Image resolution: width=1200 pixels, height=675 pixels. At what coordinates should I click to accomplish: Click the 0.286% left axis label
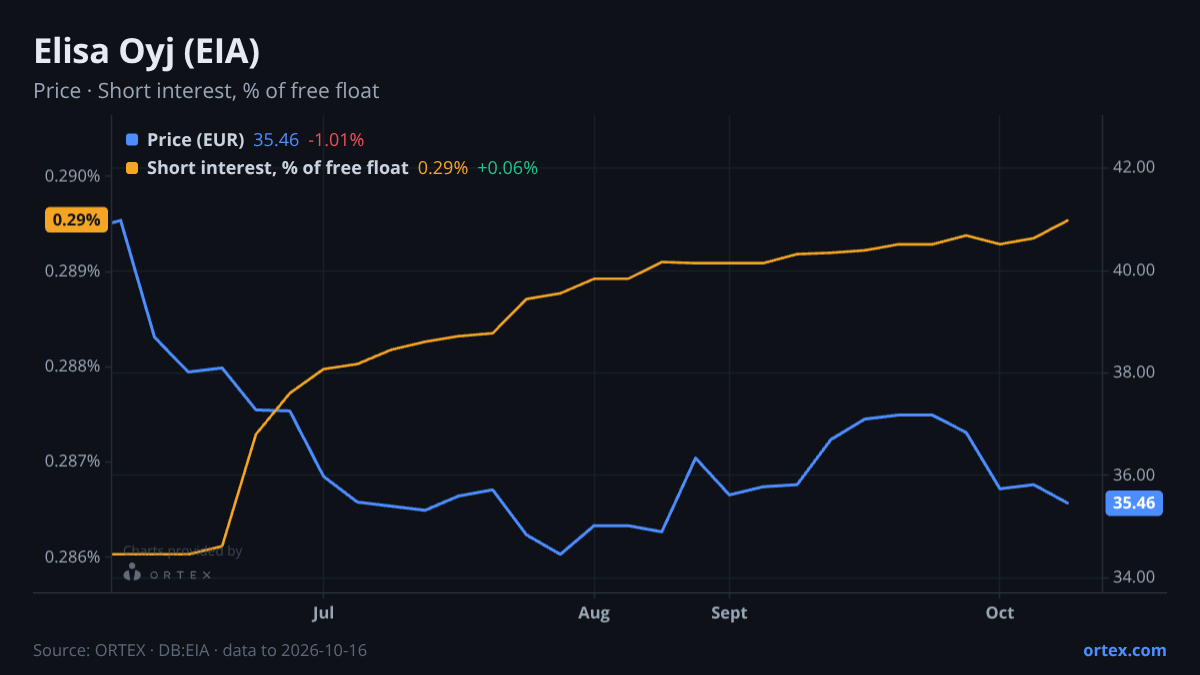click(73, 556)
